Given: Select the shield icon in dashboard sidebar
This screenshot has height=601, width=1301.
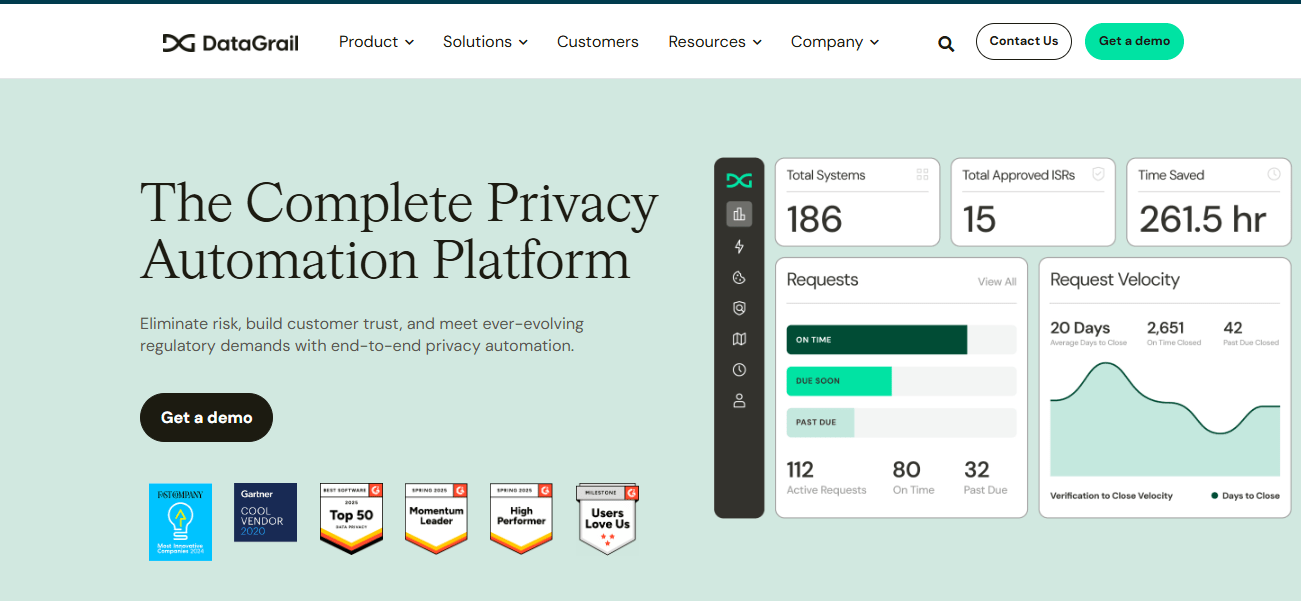Looking at the screenshot, I should (x=739, y=309).
